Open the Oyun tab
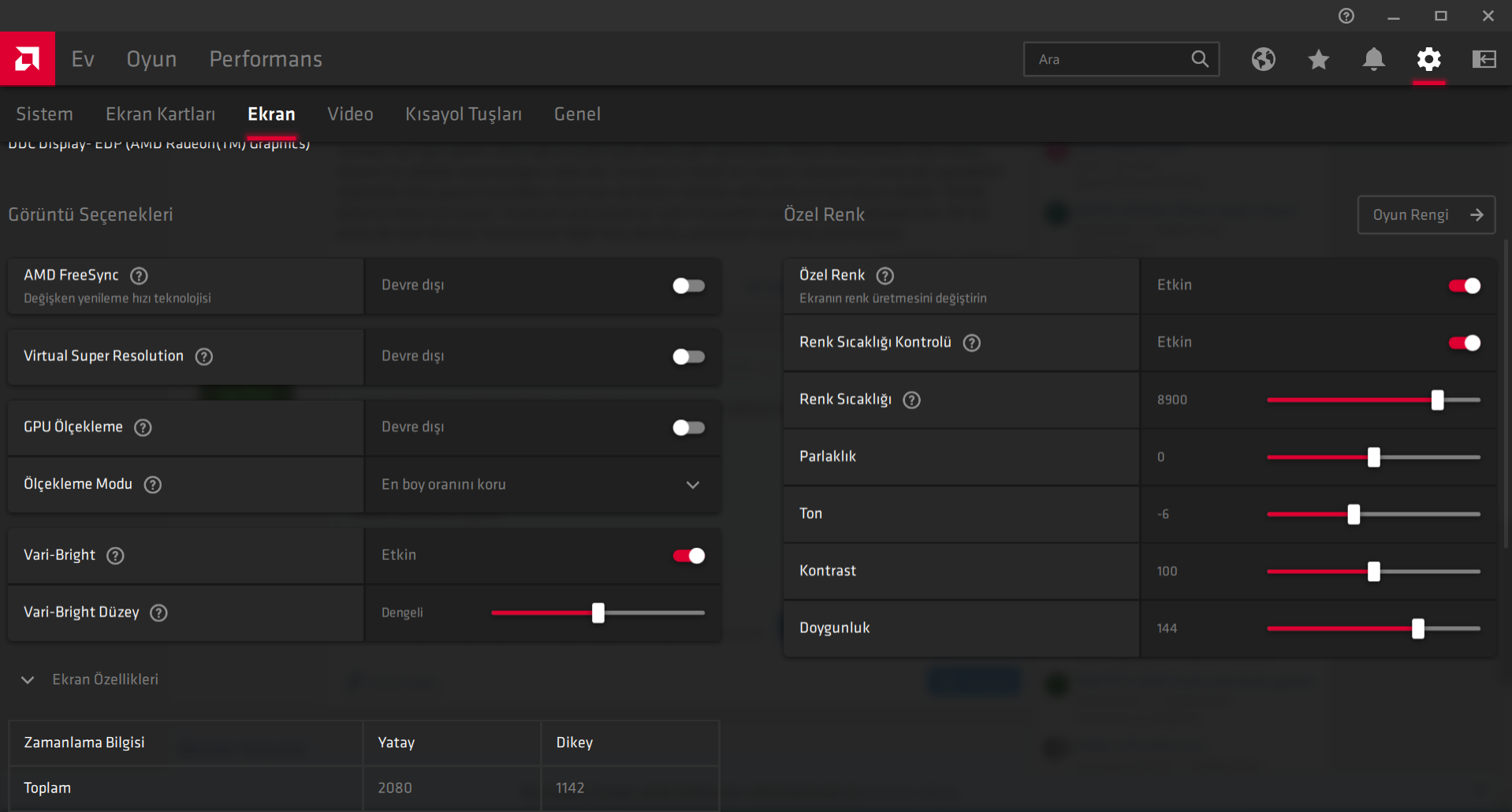 [151, 59]
